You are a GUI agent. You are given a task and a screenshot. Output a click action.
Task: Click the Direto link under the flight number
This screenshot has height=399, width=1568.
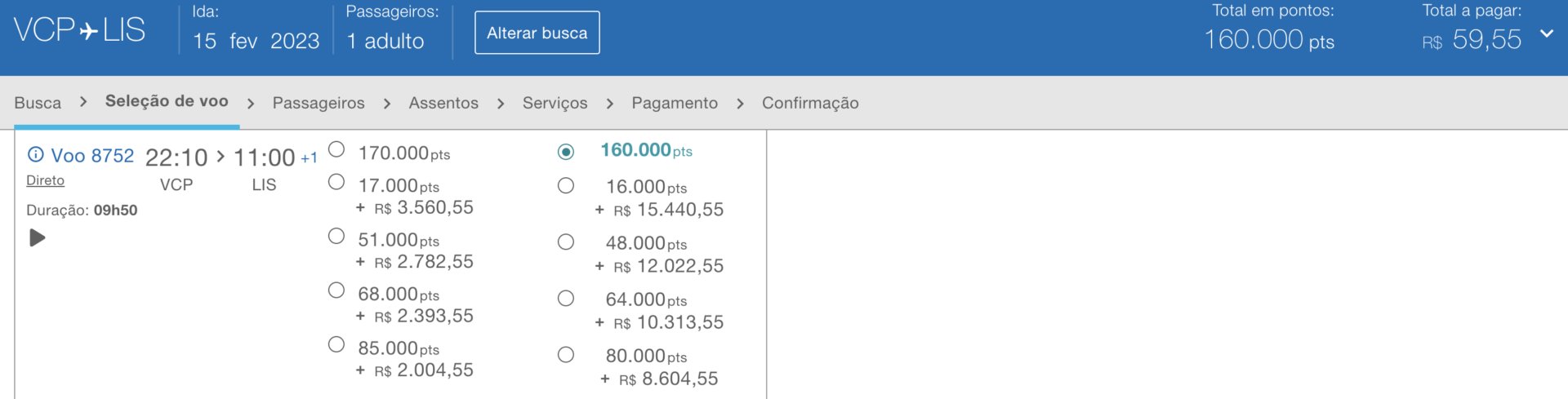pos(45,180)
